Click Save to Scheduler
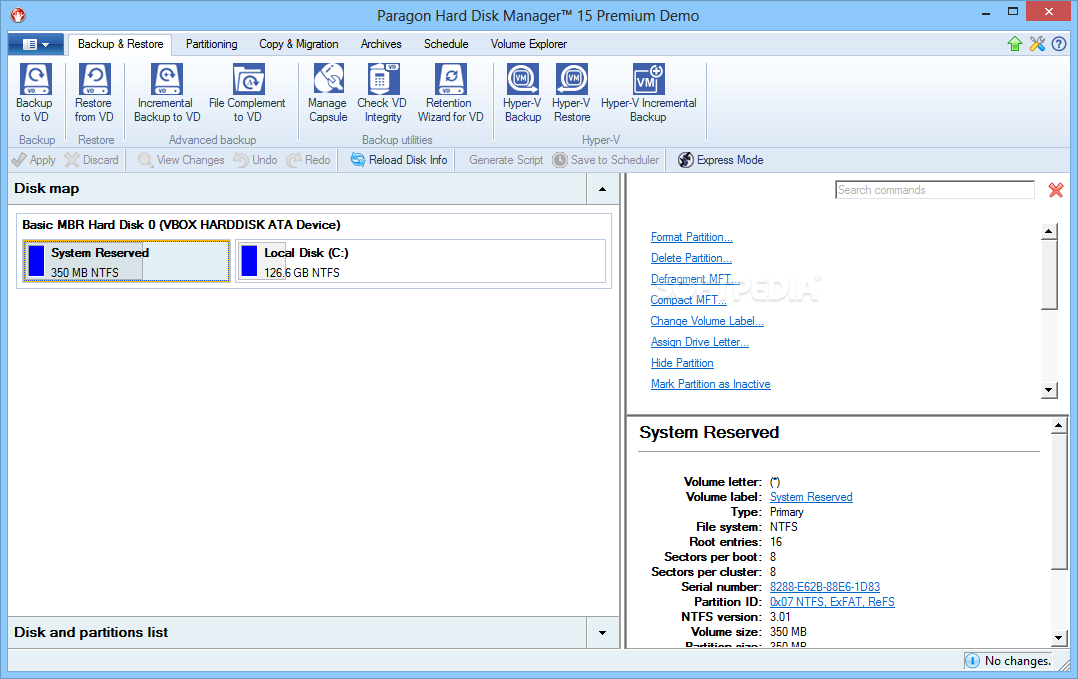This screenshot has width=1078, height=679. [606, 160]
